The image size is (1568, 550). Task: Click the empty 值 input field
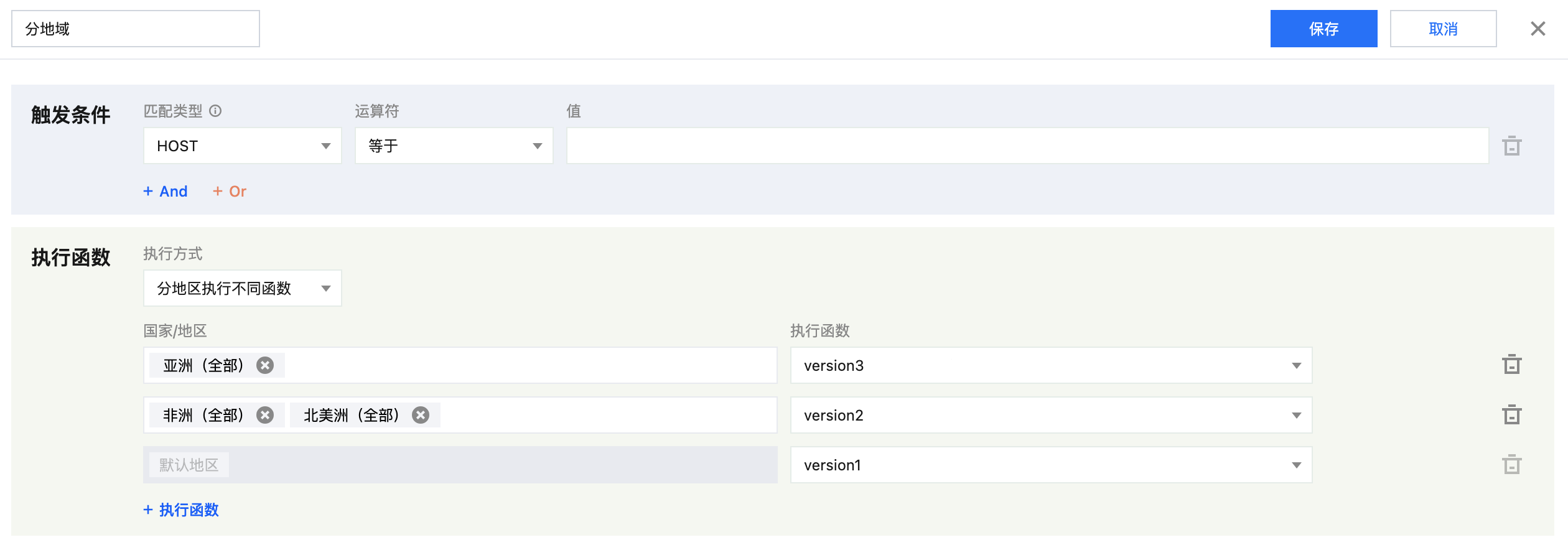(1027, 146)
